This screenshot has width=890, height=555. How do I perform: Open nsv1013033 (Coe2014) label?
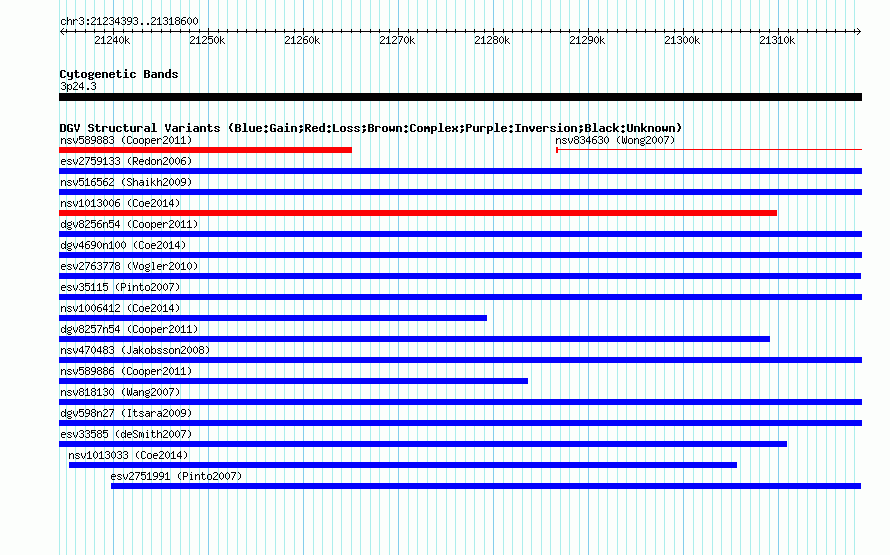point(128,455)
